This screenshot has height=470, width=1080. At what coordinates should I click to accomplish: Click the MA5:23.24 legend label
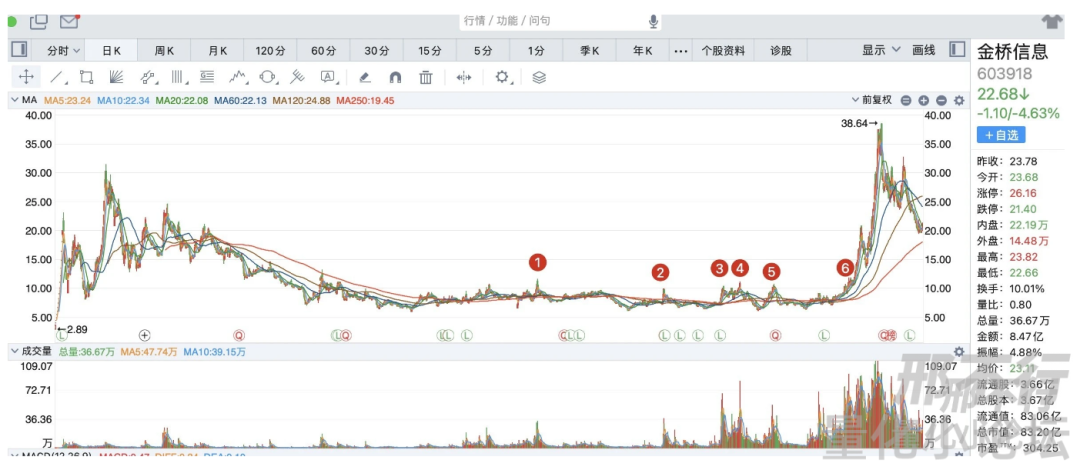[x=68, y=101]
